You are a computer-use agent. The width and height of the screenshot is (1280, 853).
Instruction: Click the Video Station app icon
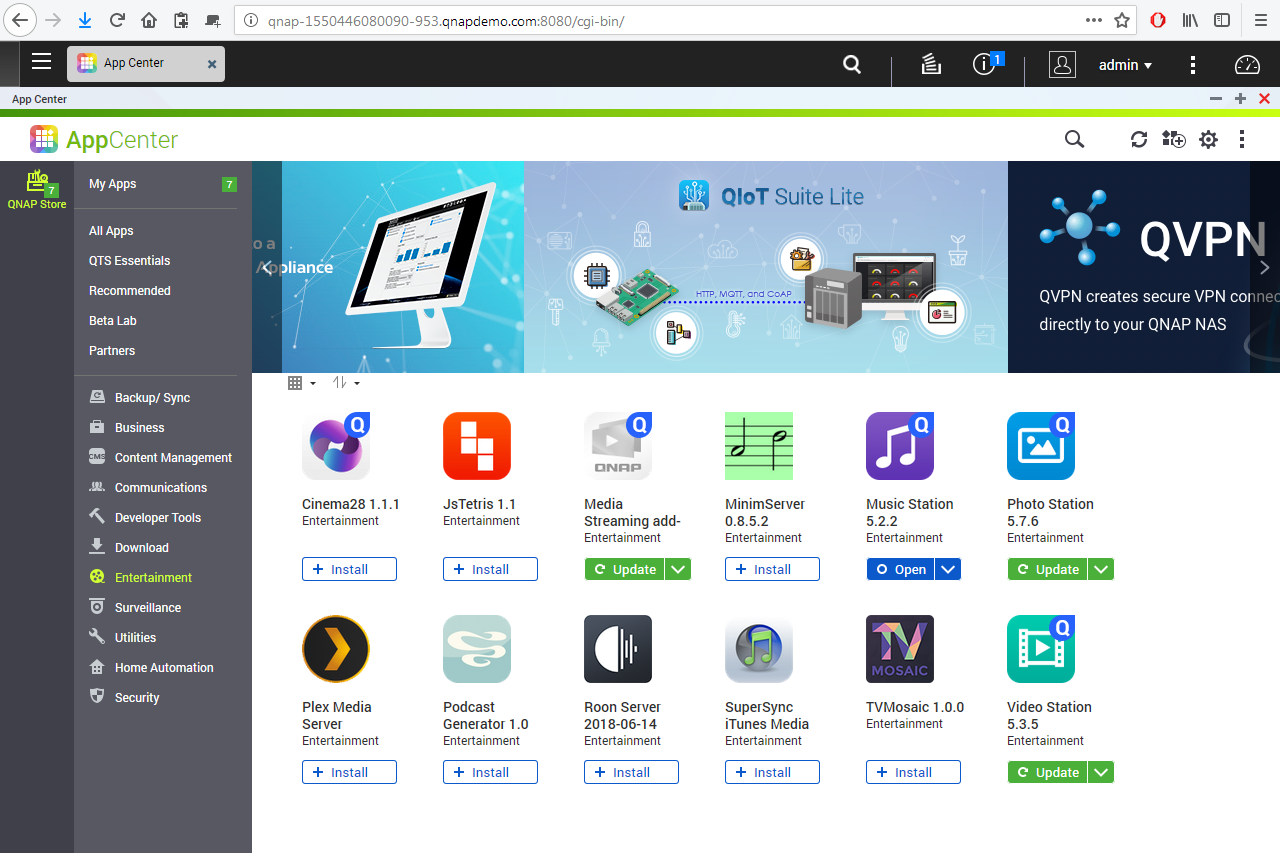[1041, 649]
